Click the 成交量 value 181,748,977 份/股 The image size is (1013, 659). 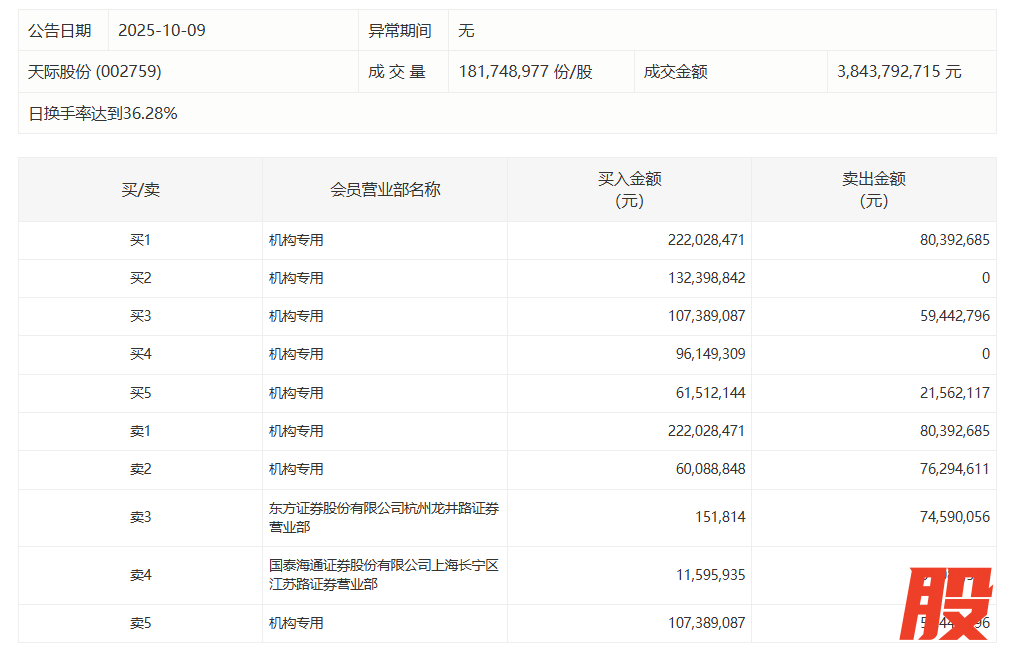pyautogui.click(x=525, y=72)
